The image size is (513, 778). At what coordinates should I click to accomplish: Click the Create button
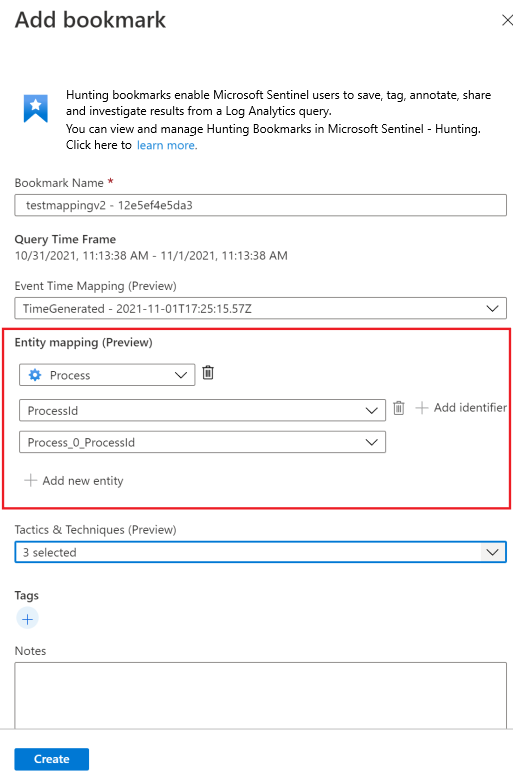[x=52, y=759]
